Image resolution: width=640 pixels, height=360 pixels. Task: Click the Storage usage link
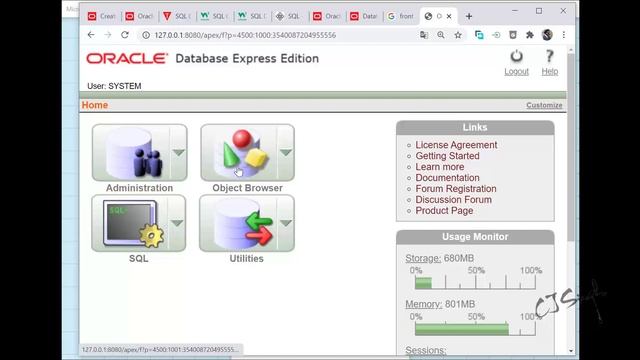click(x=423, y=258)
